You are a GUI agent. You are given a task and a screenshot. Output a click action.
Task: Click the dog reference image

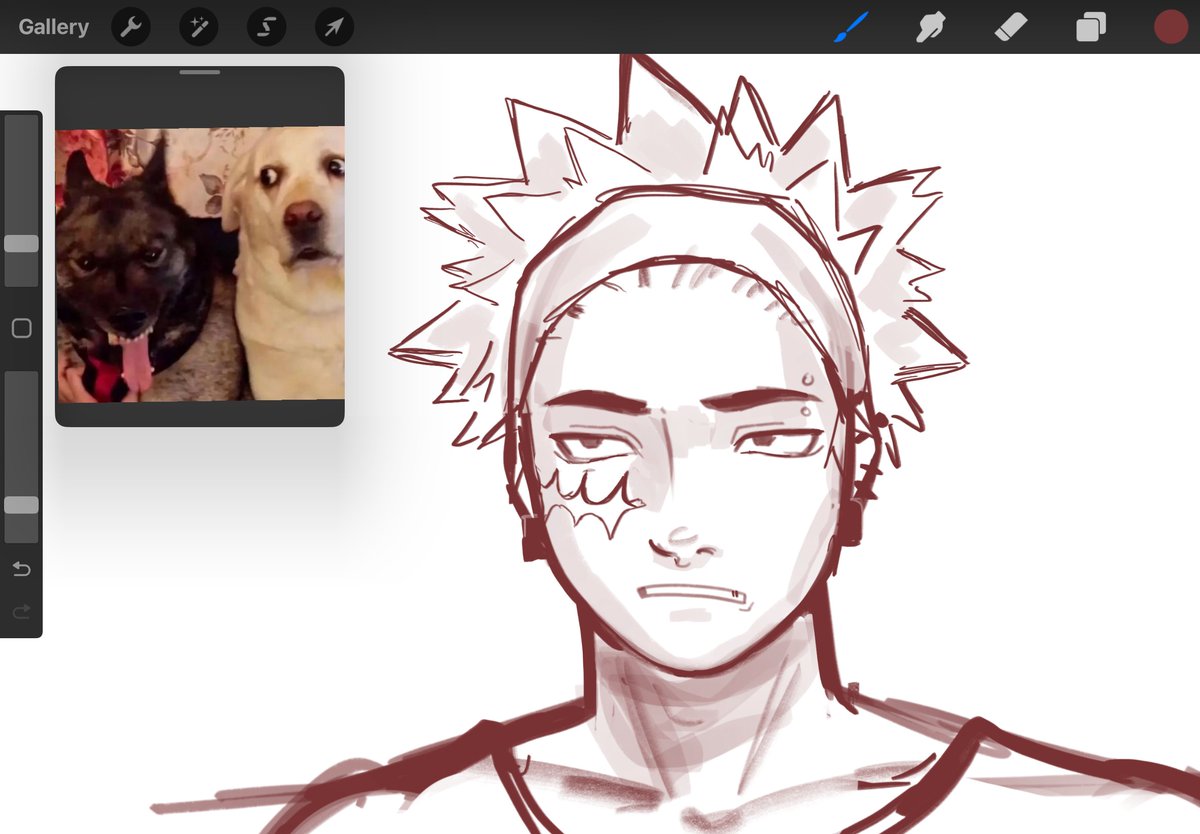pos(200,265)
